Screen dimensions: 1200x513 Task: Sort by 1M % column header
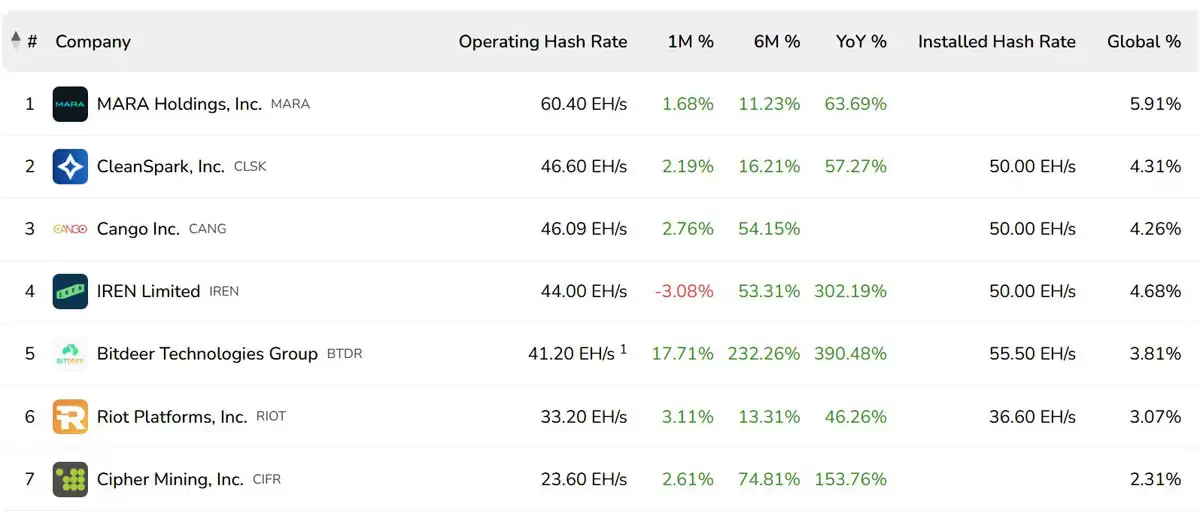click(x=690, y=42)
